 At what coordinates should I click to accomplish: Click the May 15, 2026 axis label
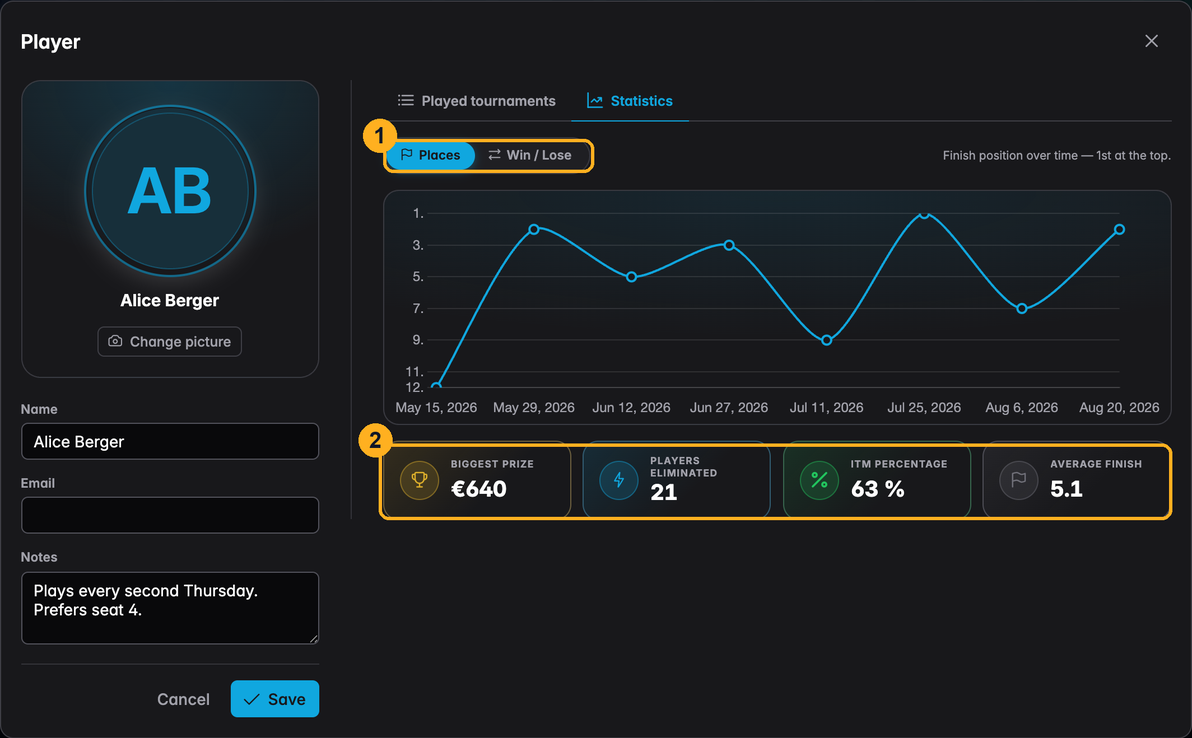tap(436, 407)
